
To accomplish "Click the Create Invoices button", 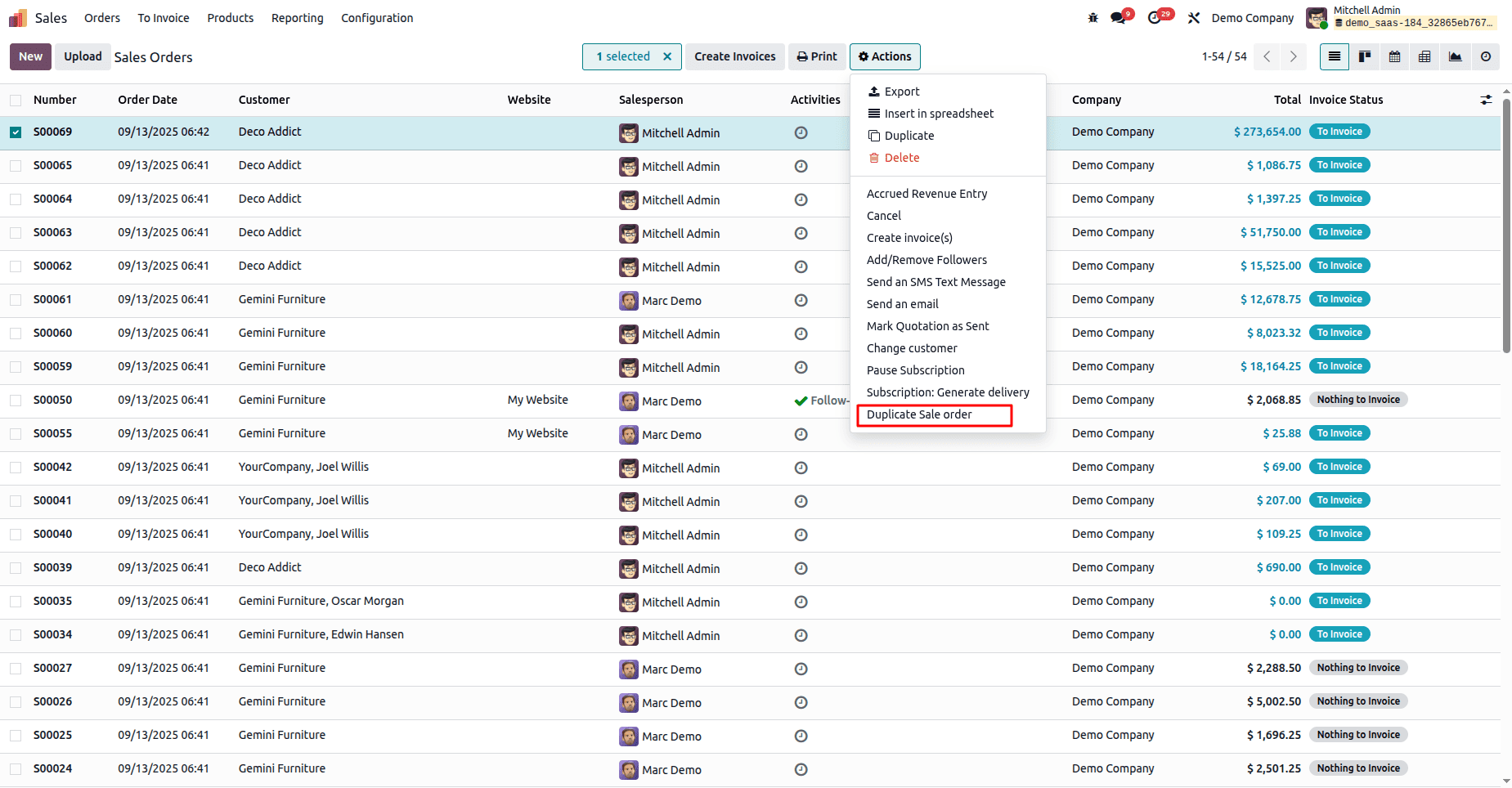I will (x=734, y=56).
